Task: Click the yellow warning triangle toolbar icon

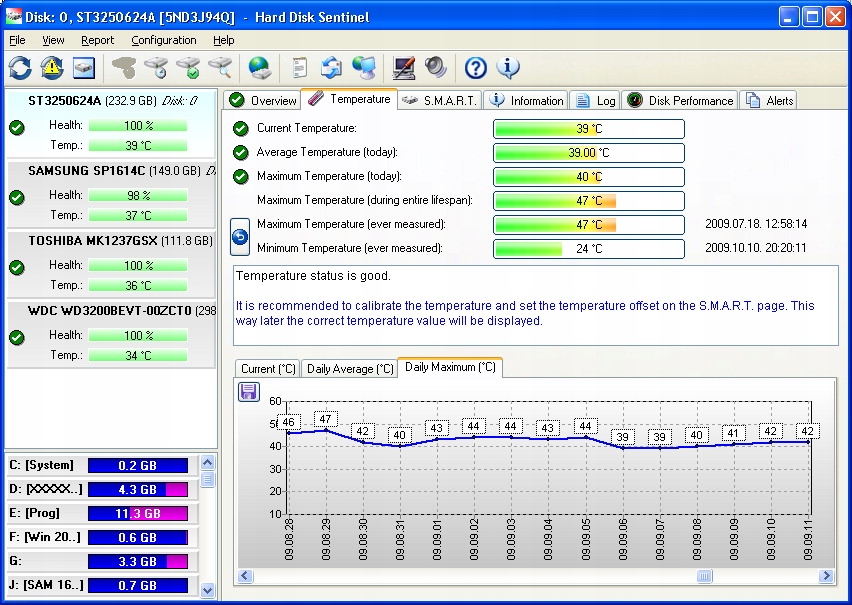Action: 52,67
